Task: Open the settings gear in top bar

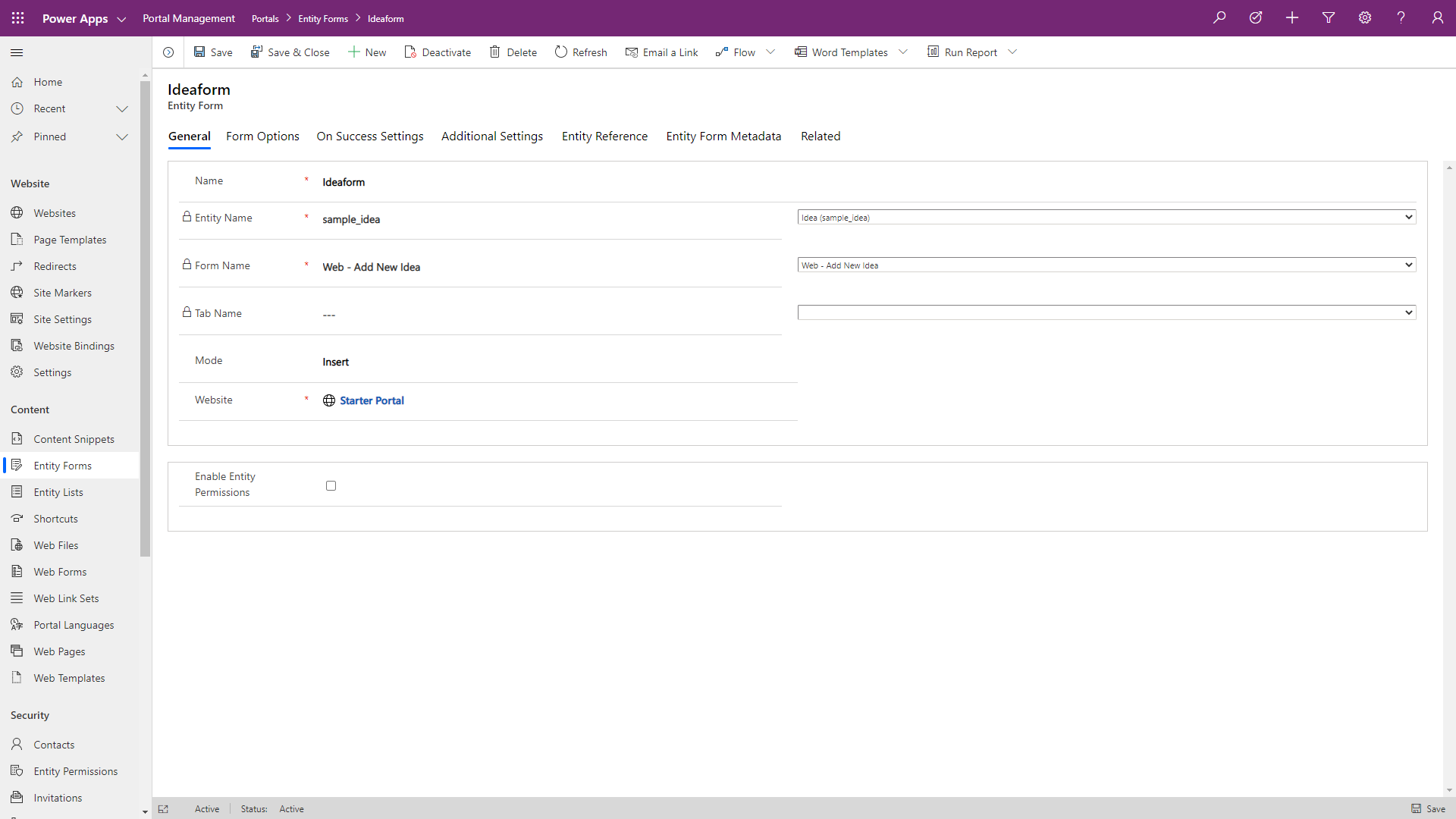Action: coord(1365,18)
